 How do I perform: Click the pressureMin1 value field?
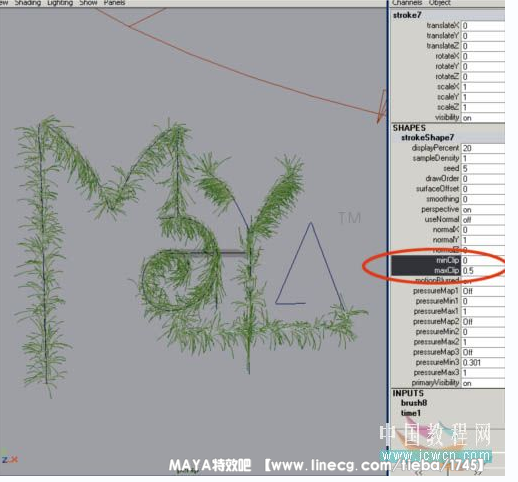click(483, 301)
